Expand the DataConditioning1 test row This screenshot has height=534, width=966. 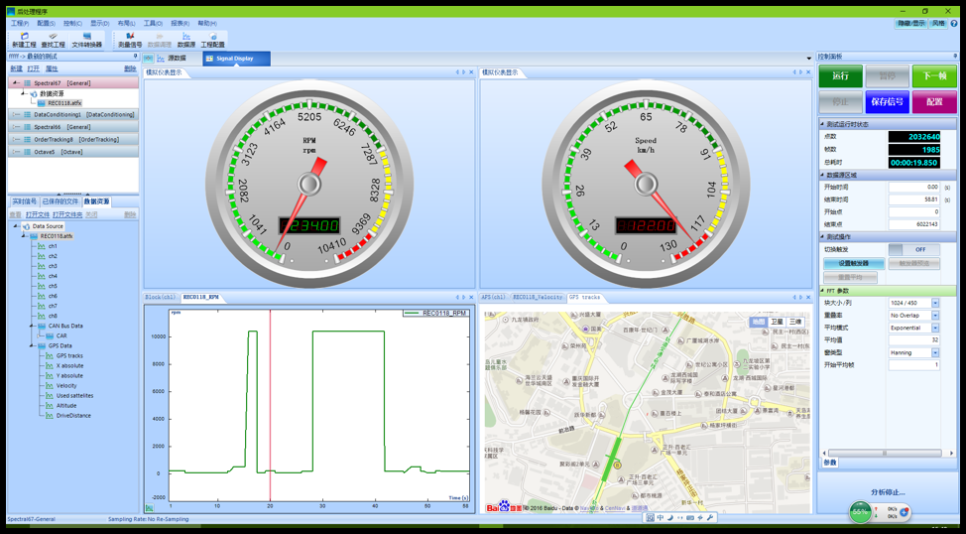15,115
